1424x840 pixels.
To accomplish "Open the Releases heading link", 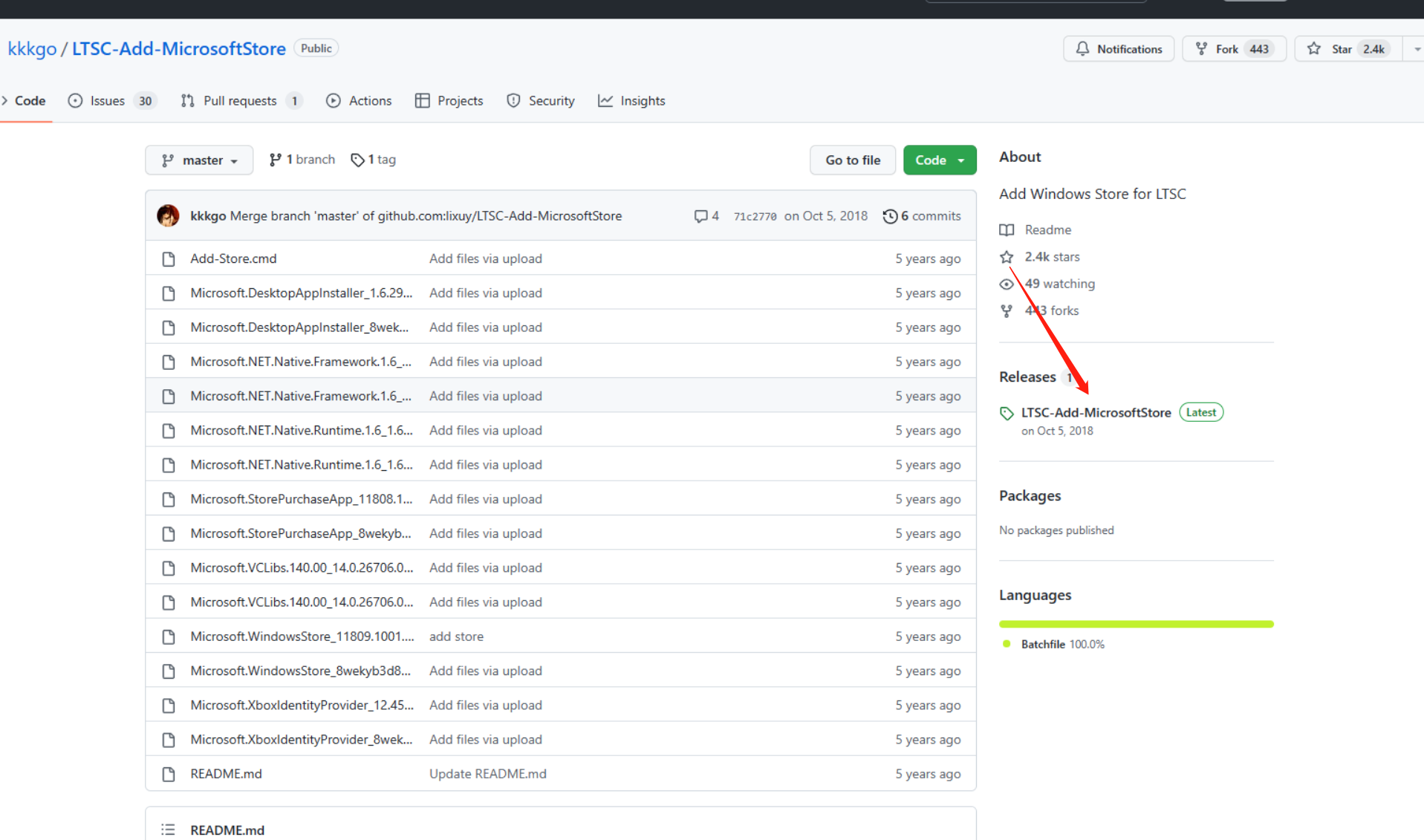I will coord(1027,377).
